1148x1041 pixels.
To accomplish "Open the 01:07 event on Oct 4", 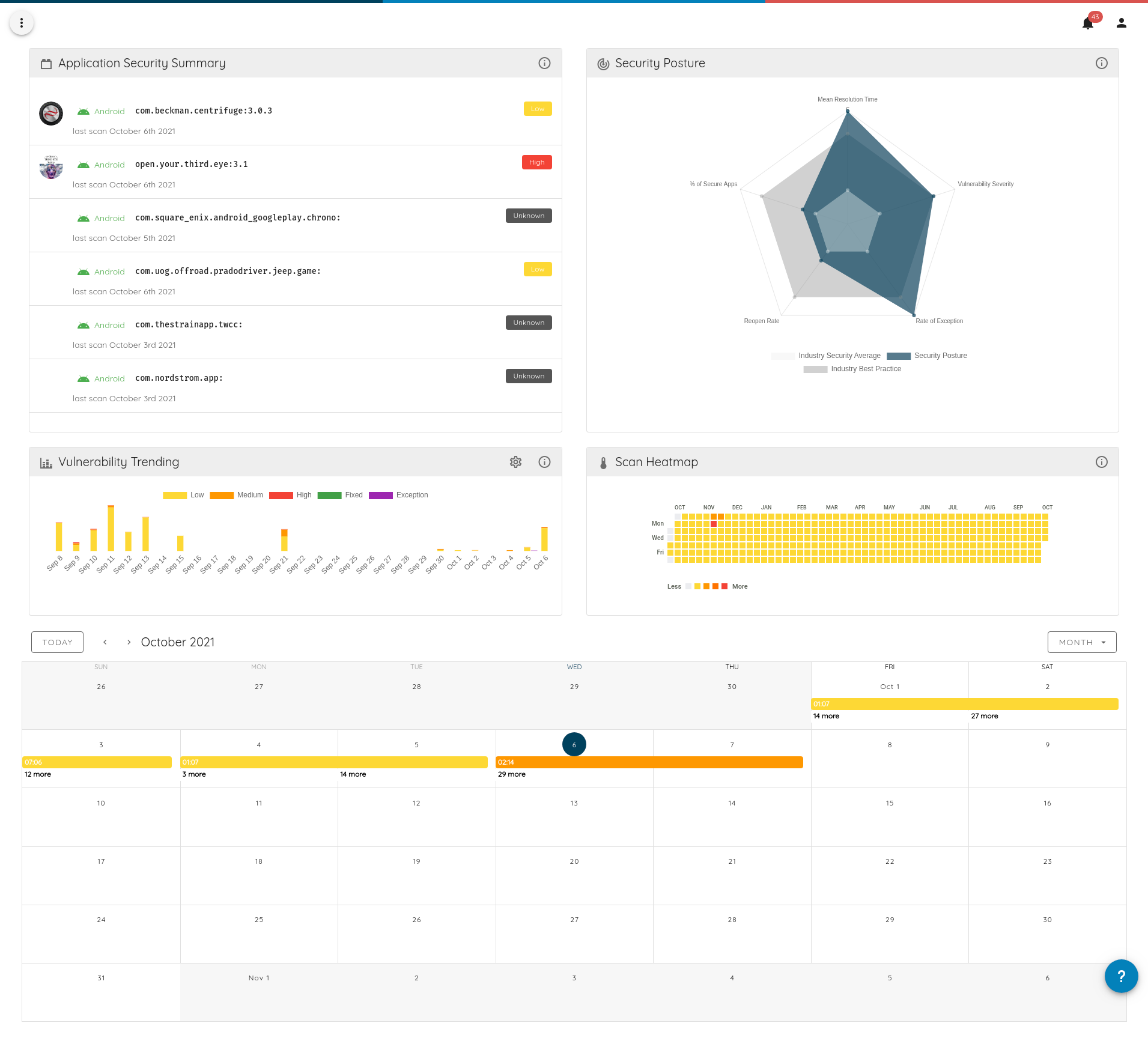I will click(x=334, y=762).
